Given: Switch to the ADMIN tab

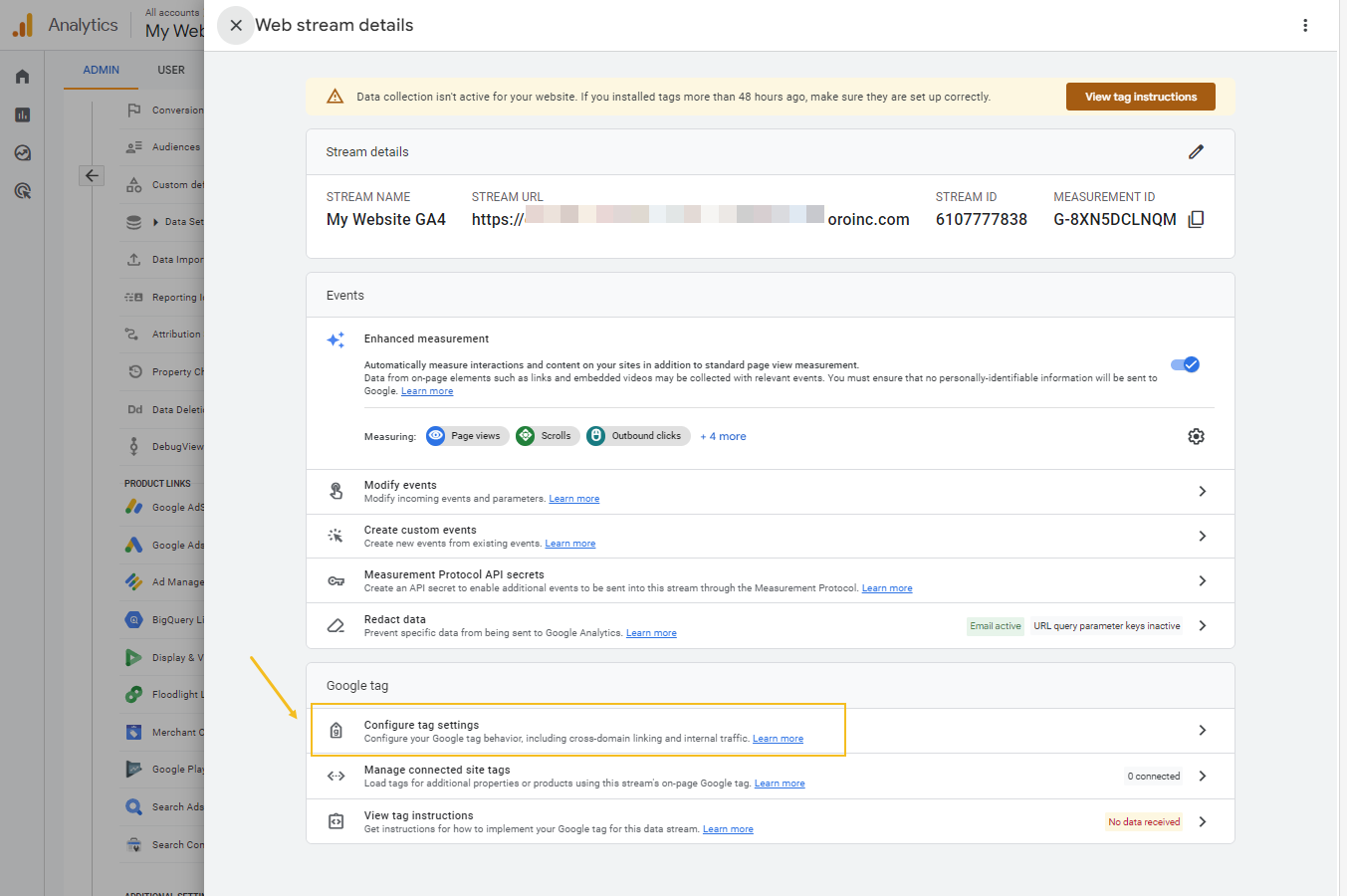Looking at the screenshot, I should [x=101, y=71].
